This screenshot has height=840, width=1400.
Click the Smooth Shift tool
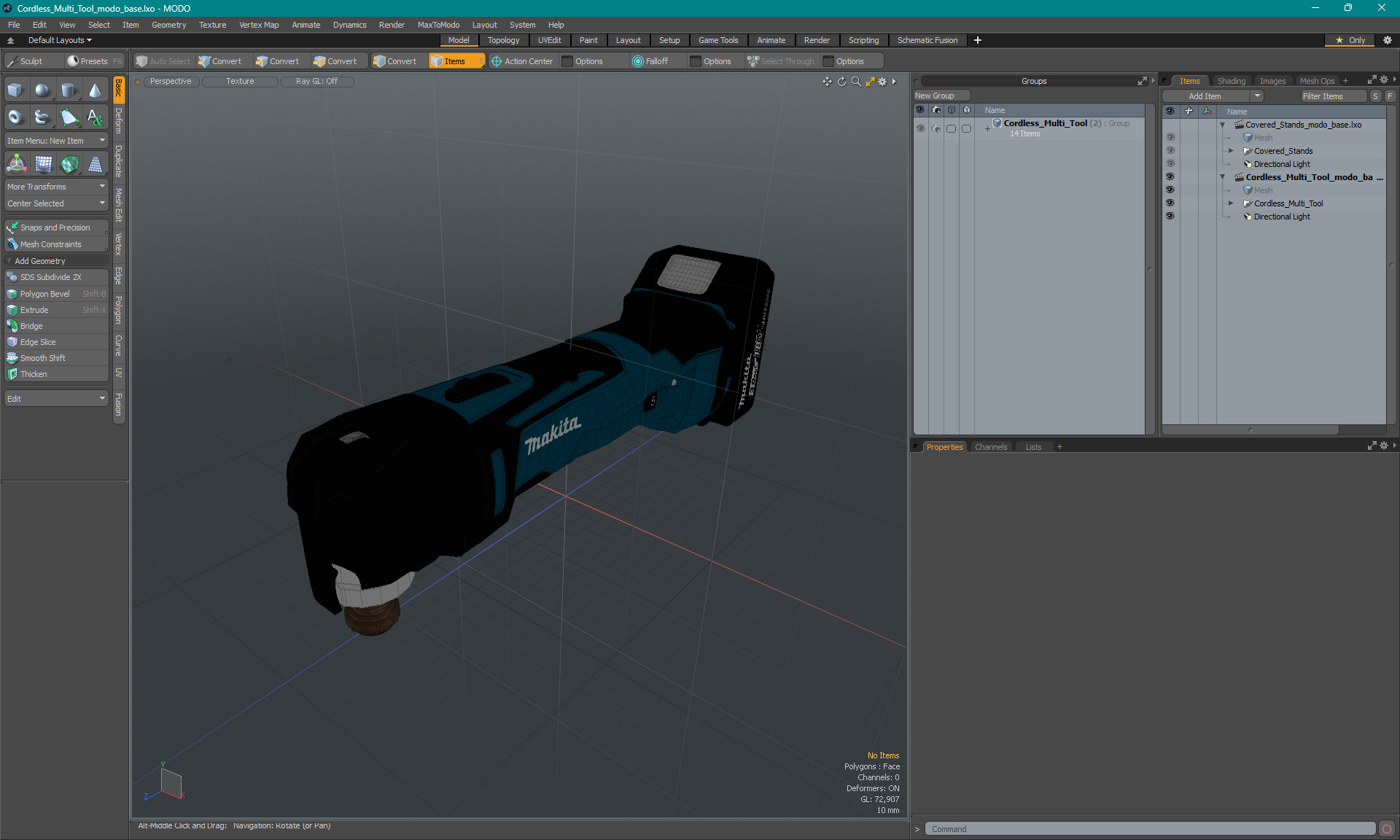56,358
